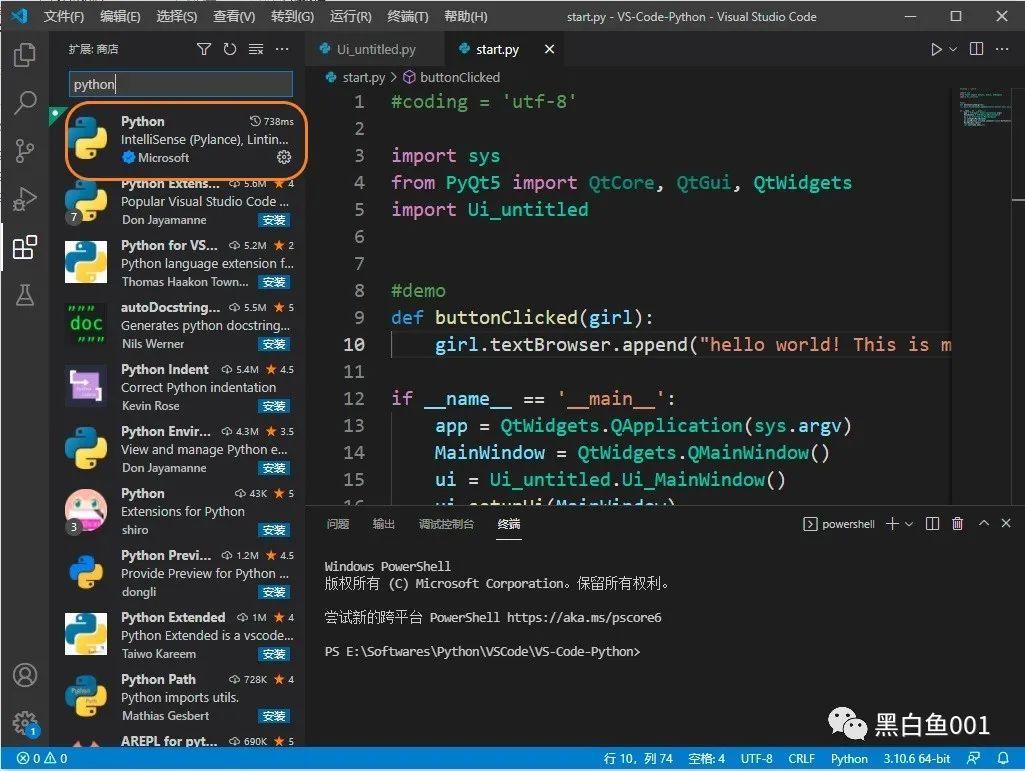Click the filter extensions funnel icon

[x=204, y=48]
